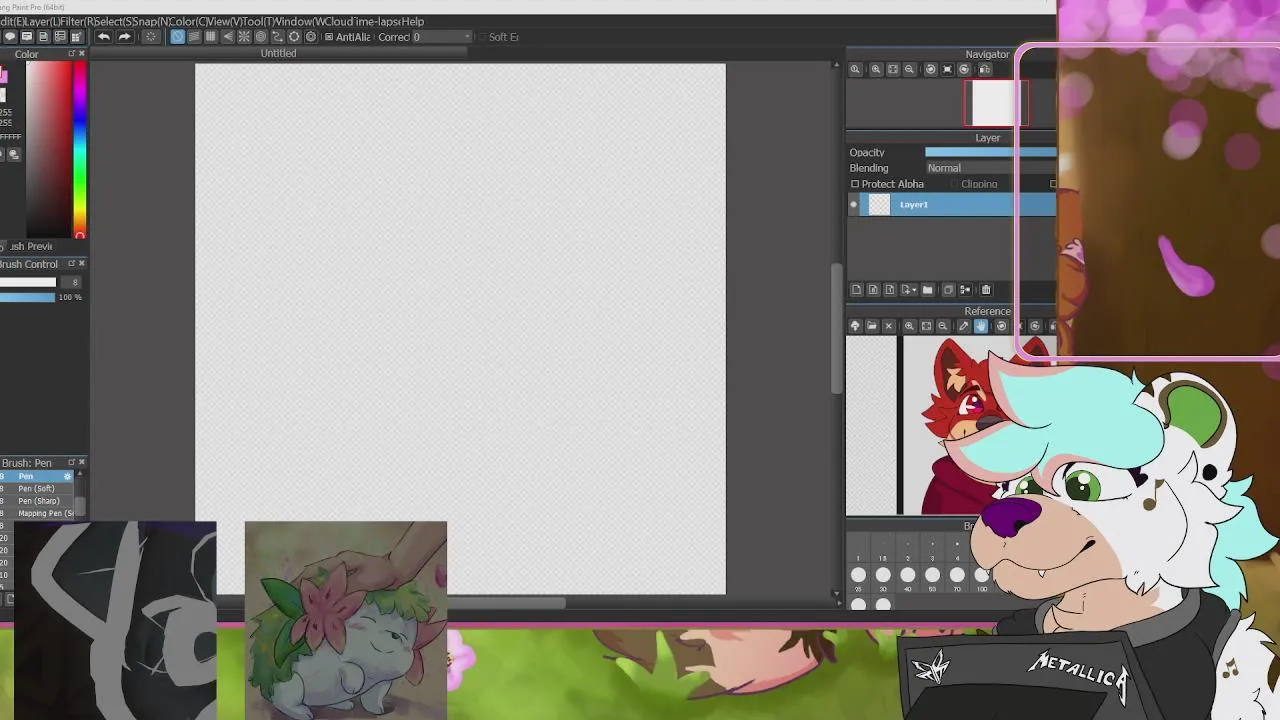
Task: Adjust the brush opacity 100% slider
Action: [x=27, y=297]
